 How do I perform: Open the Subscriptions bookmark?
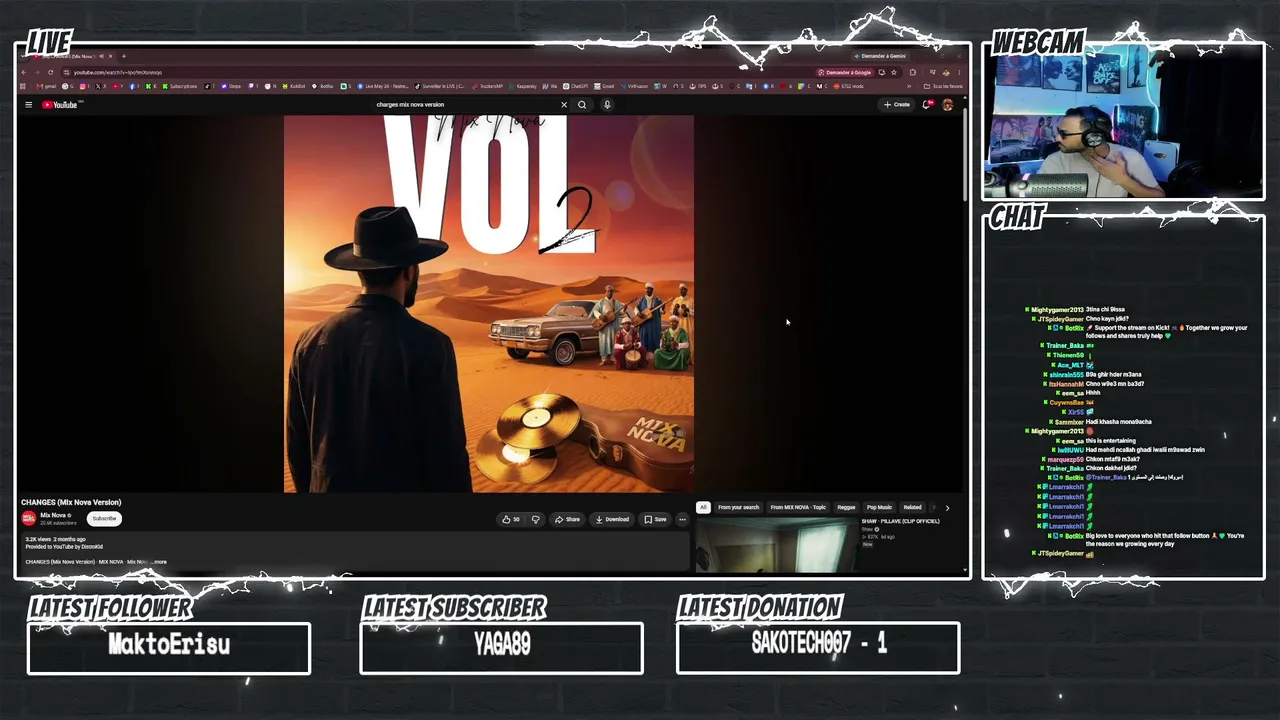pyautogui.click(x=180, y=86)
